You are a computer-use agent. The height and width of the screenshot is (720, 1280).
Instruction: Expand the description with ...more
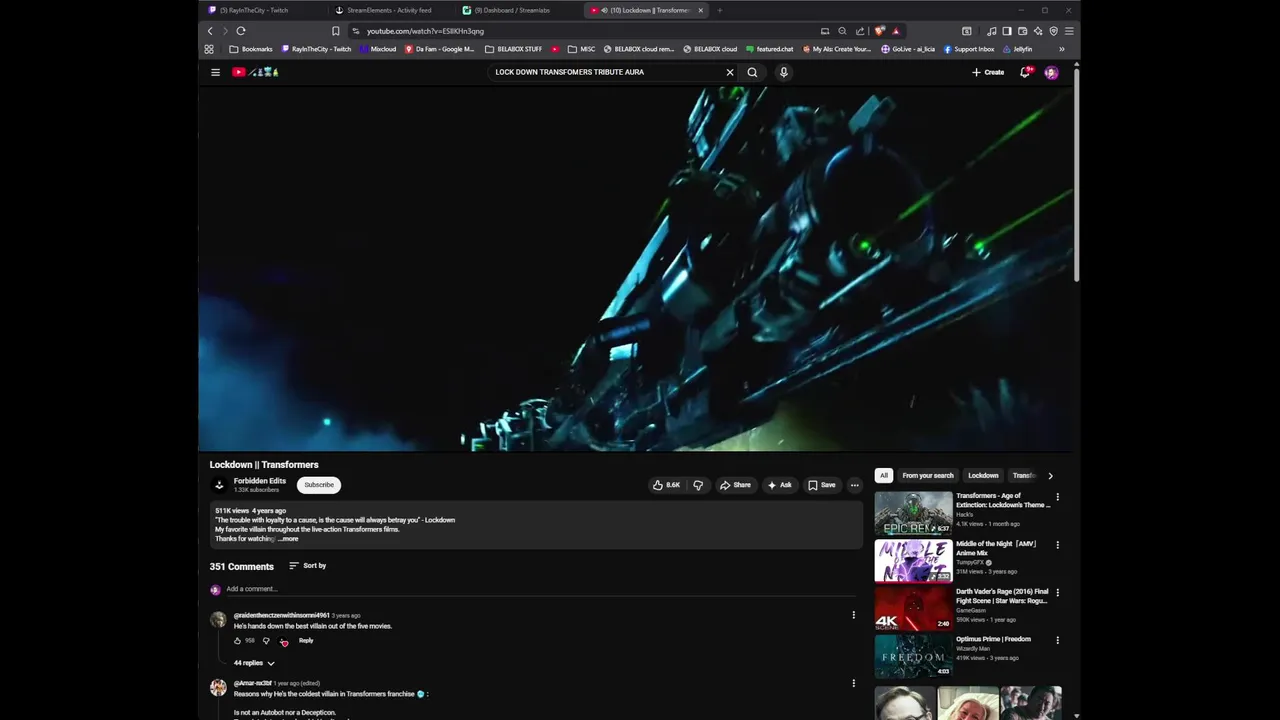tap(288, 539)
